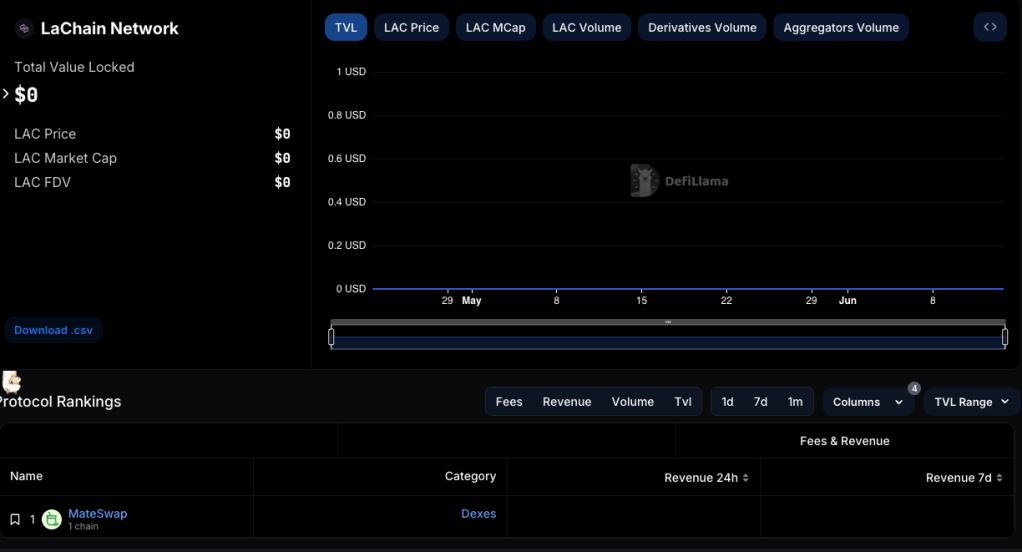
Task: Click the embed code icon button
Action: [989, 27]
